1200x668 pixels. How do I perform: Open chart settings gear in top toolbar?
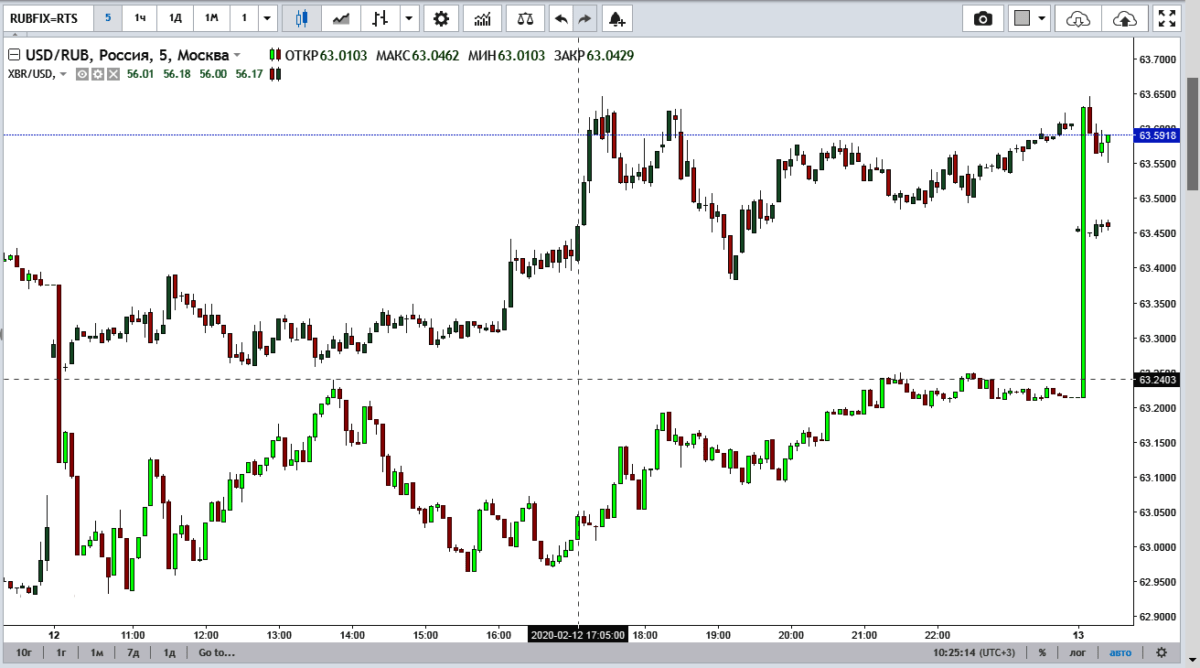(441, 18)
